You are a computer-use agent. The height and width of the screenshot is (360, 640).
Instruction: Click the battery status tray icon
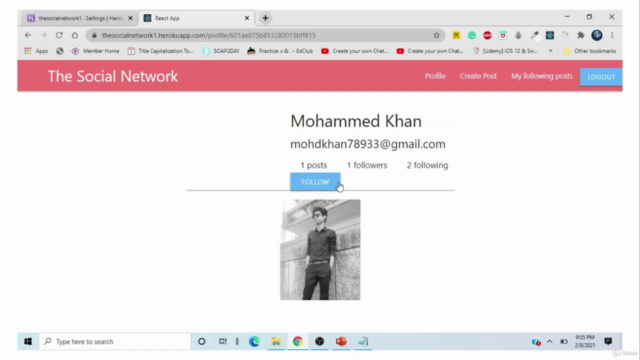point(564,342)
